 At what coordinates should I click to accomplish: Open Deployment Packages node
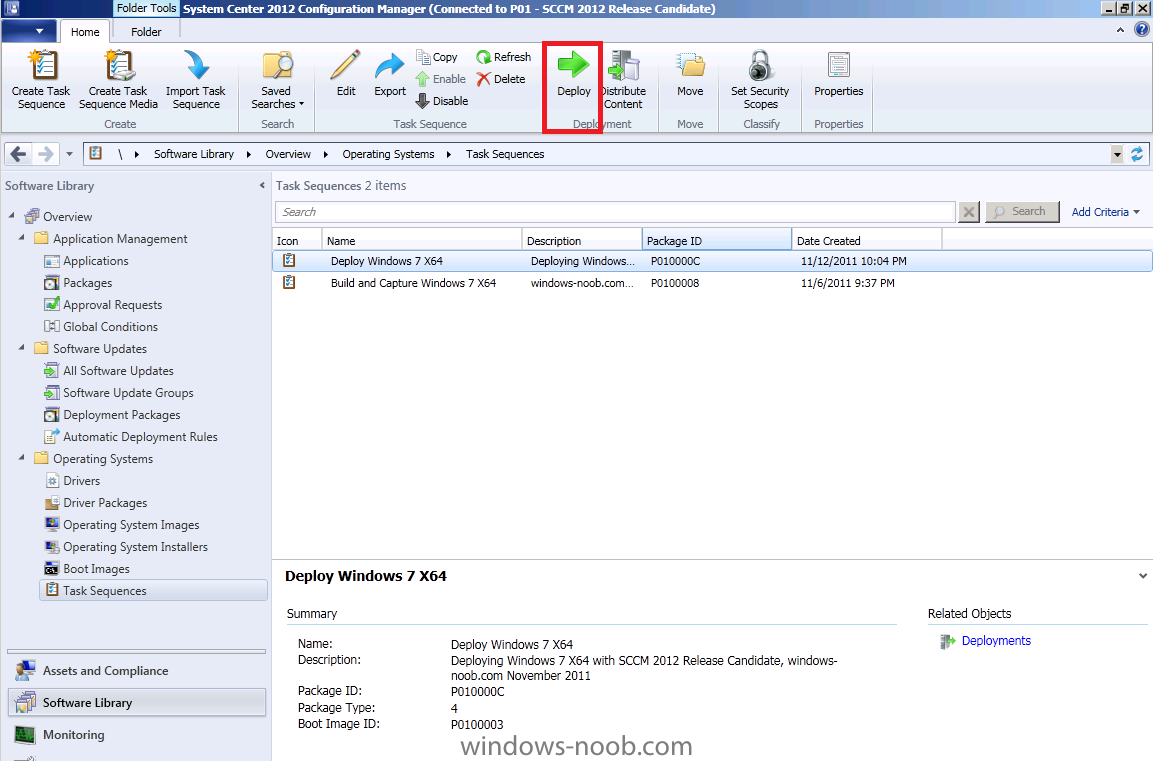tap(112, 415)
